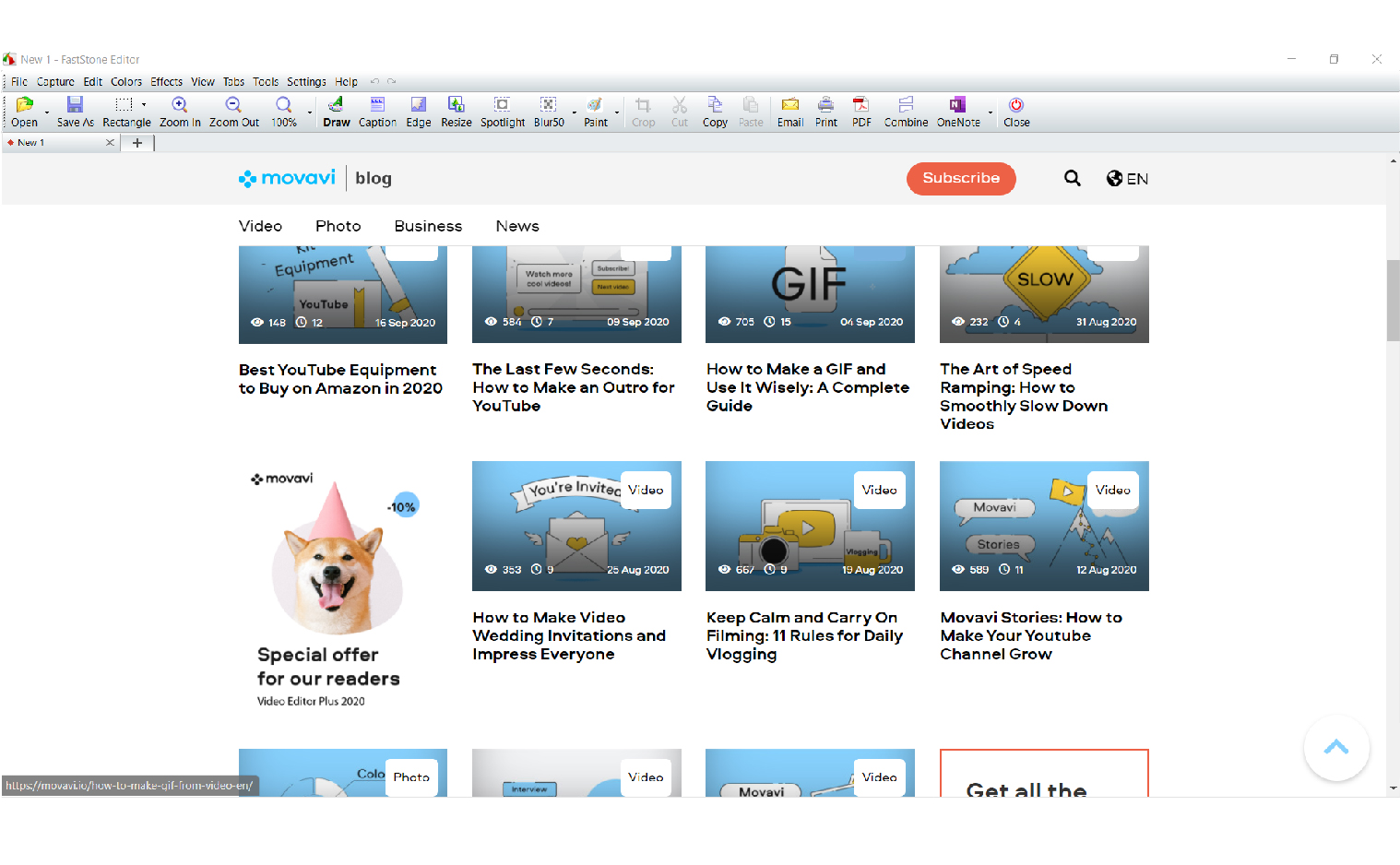Print the image with Print icon
1400x865 pixels.
click(826, 112)
